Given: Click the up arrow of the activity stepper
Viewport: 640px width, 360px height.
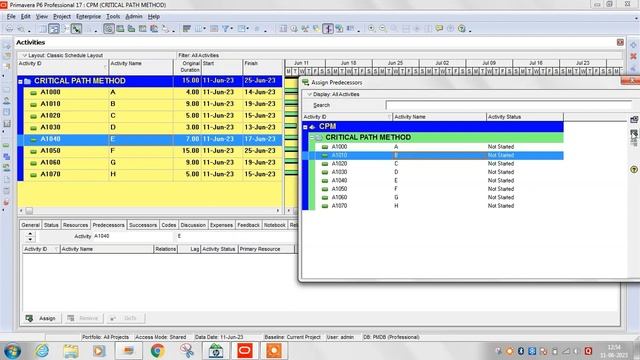Looking at the screenshot, I should [30, 233].
